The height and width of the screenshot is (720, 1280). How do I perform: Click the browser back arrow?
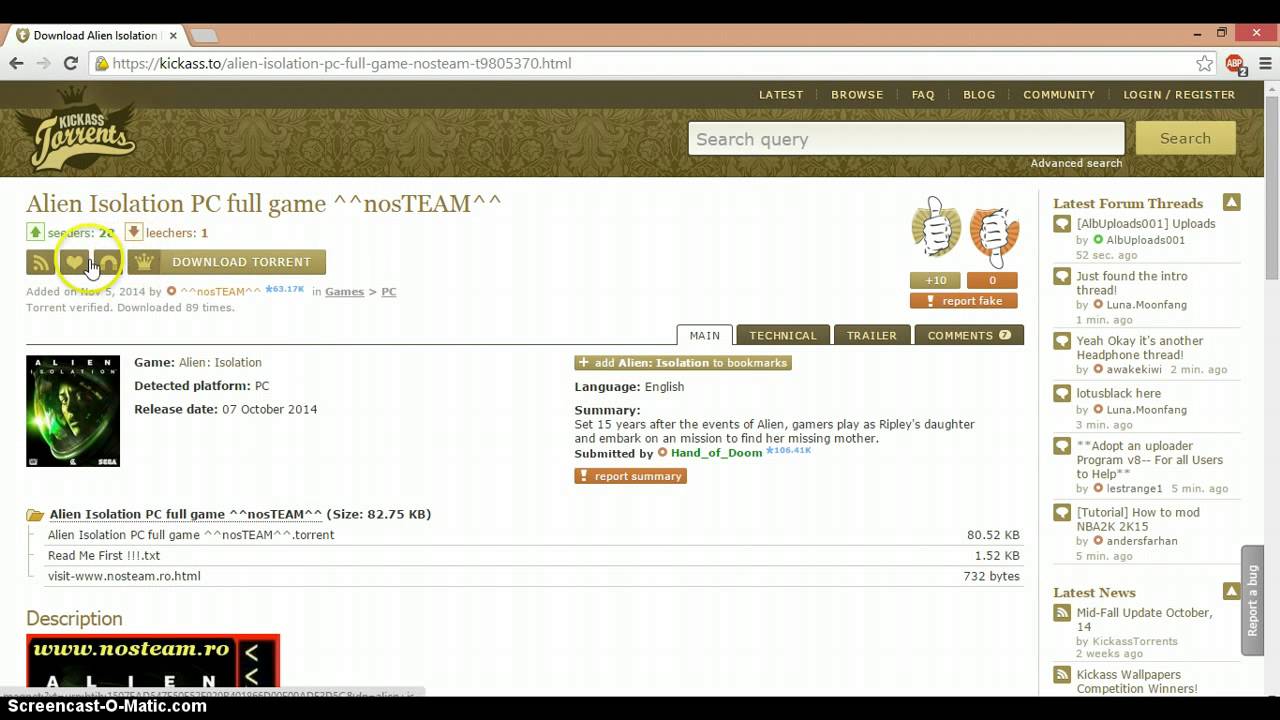[x=16, y=63]
